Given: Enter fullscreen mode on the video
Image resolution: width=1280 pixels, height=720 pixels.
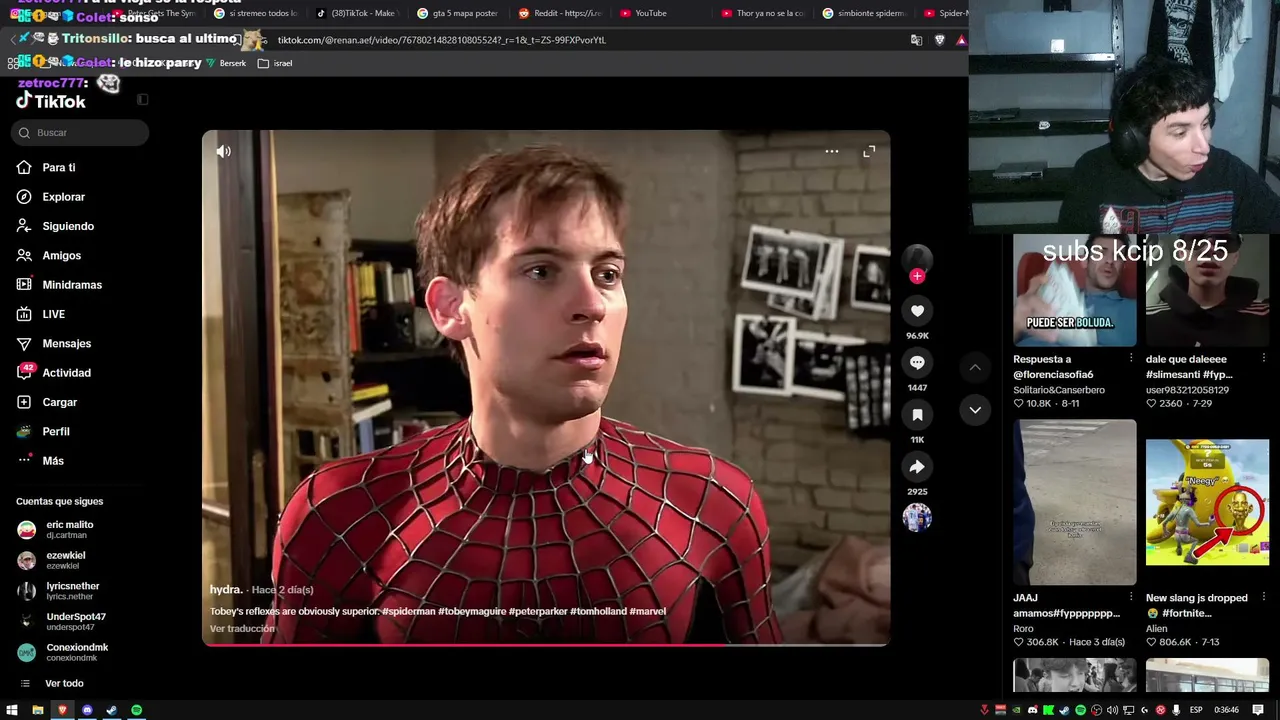Looking at the screenshot, I should click(x=869, y=152).
